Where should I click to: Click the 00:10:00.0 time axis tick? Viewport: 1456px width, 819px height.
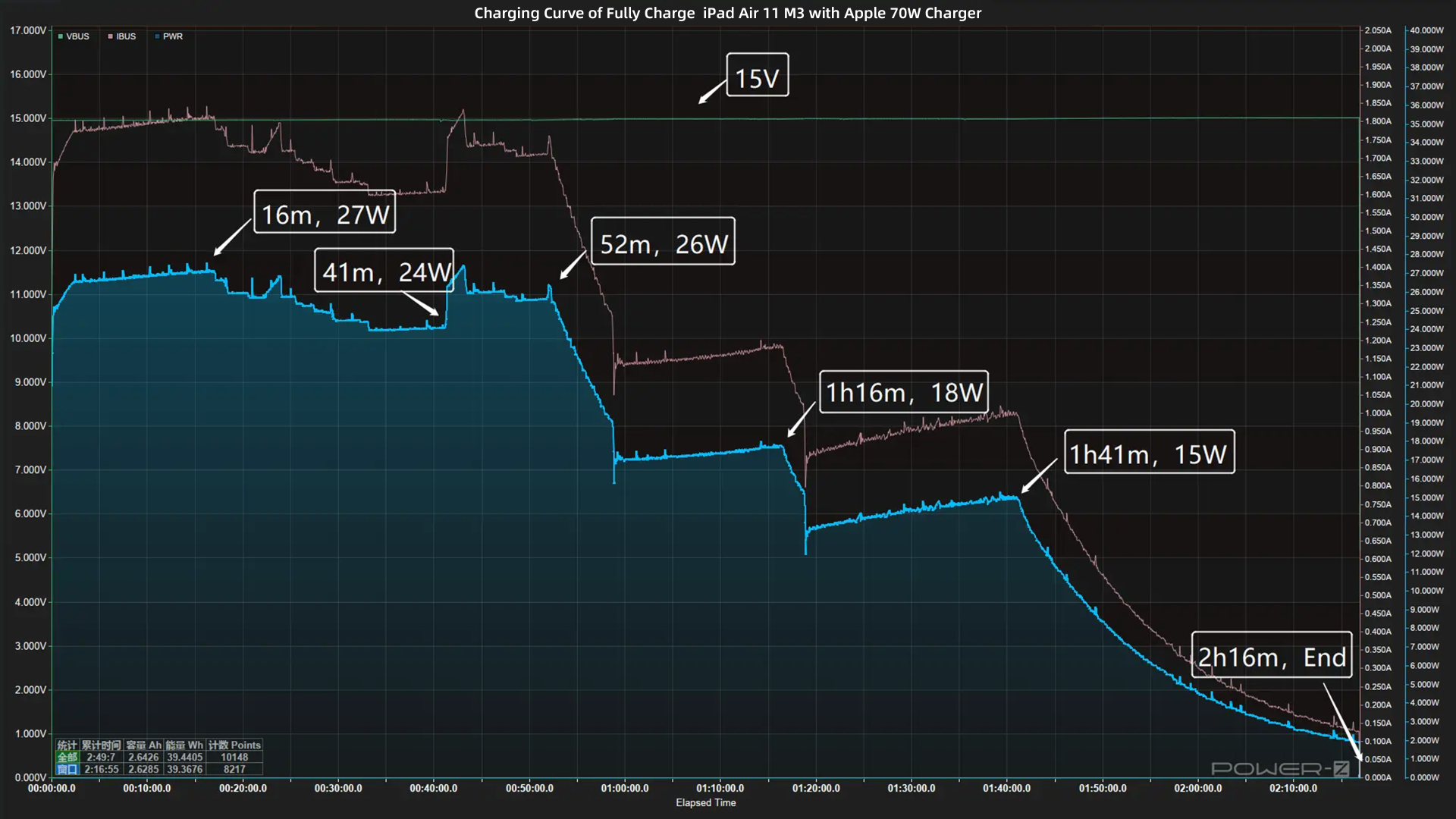(x=147, y=788)
